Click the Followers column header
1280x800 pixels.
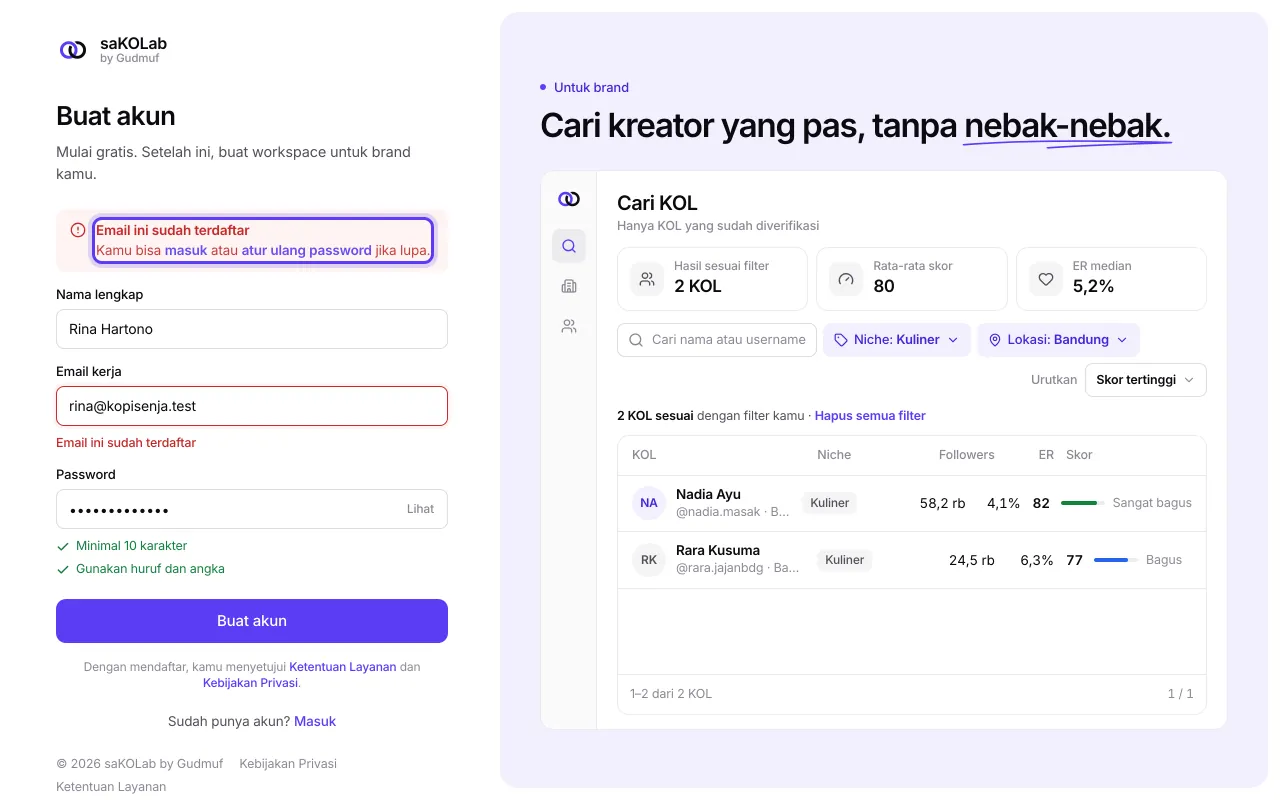click(966, 455)
